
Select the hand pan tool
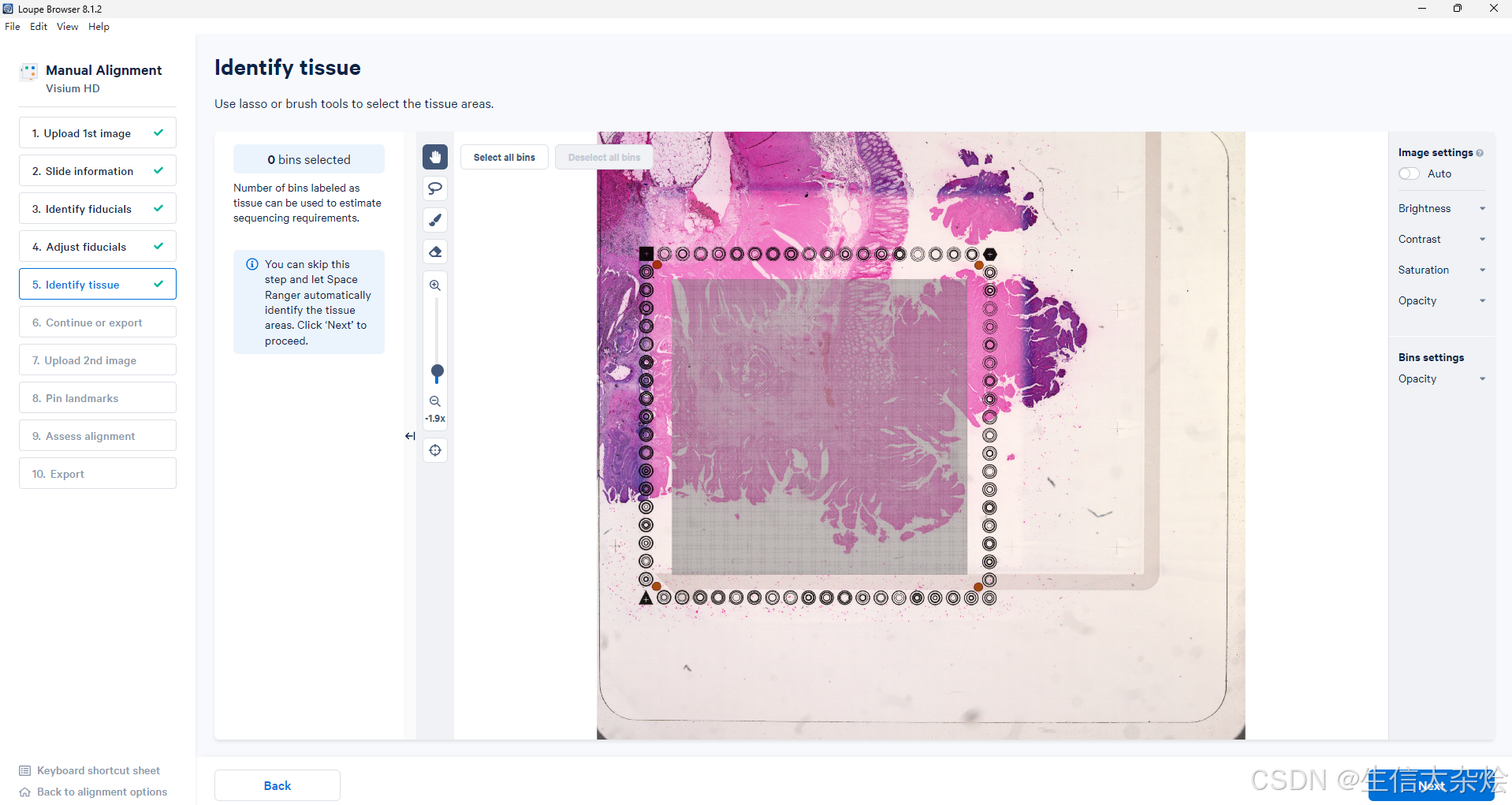coord(435,157)
